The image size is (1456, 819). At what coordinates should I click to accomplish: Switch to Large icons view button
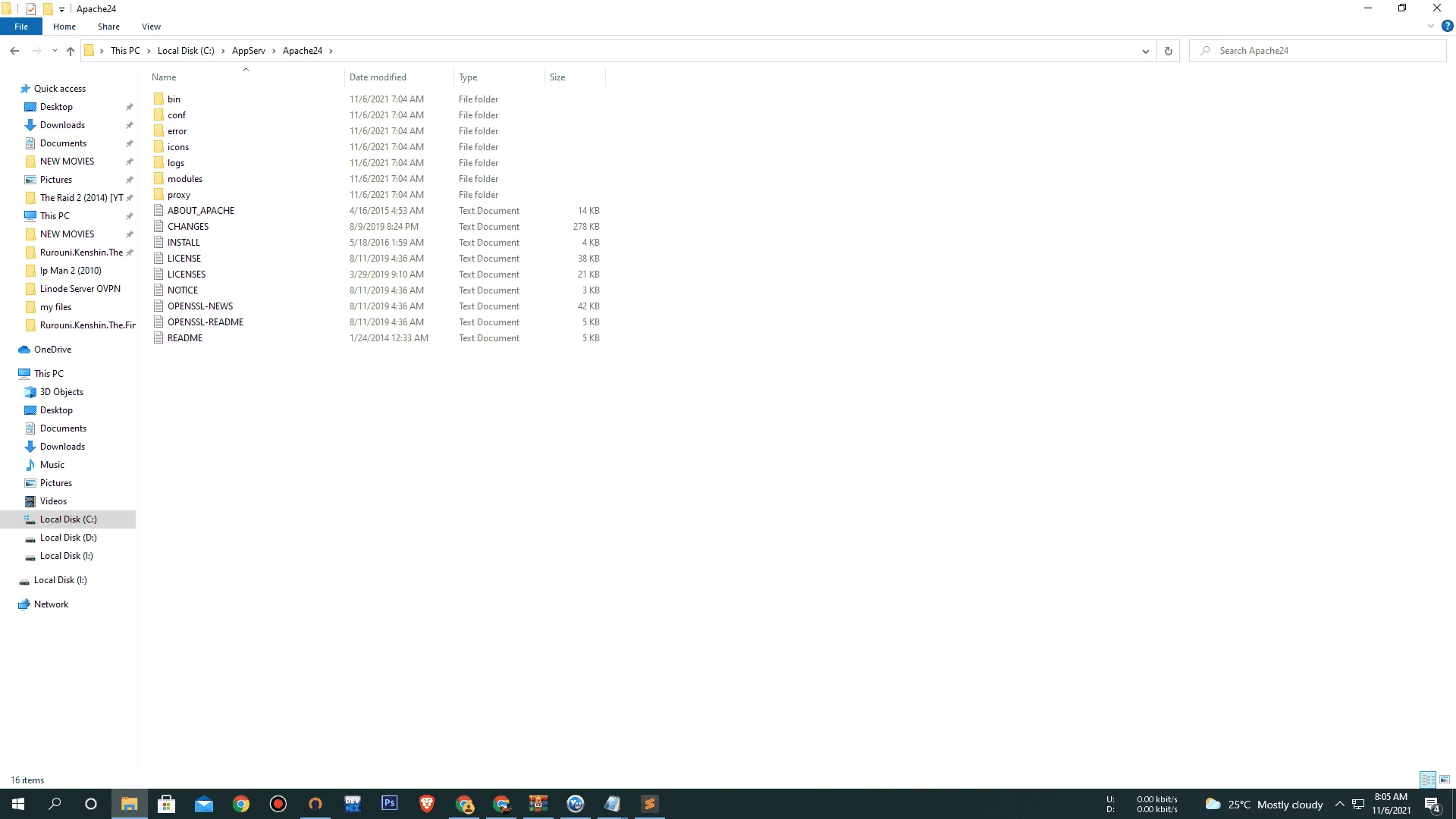pos(1445,780)
